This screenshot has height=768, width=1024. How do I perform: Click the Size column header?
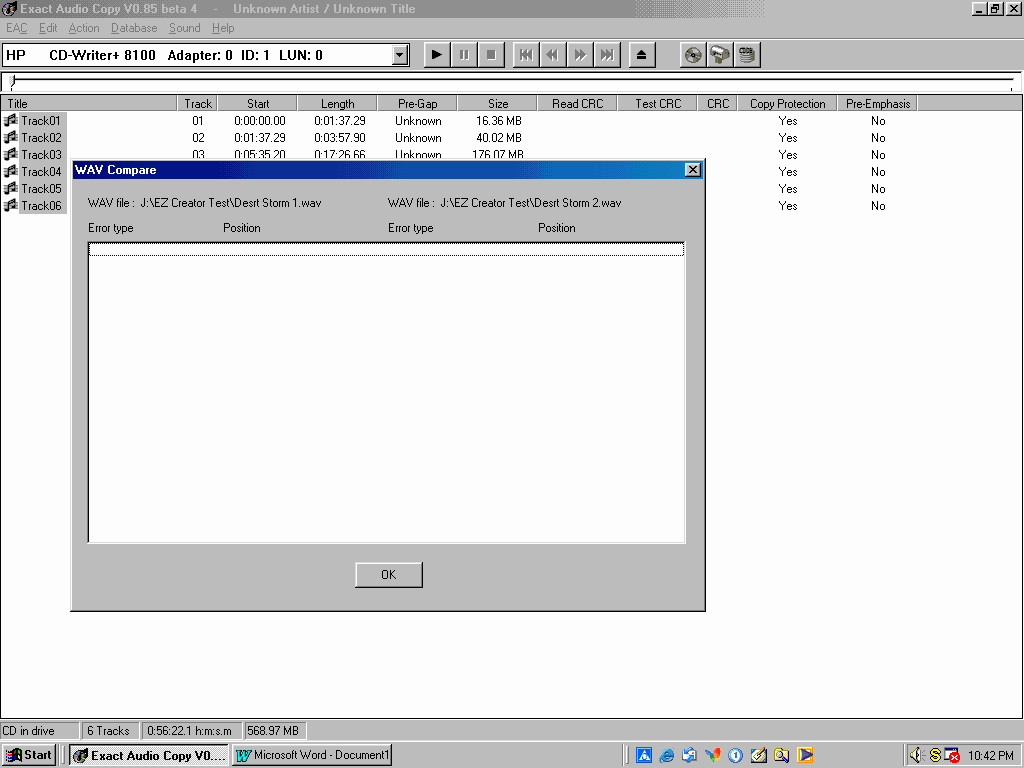(498, 103)
